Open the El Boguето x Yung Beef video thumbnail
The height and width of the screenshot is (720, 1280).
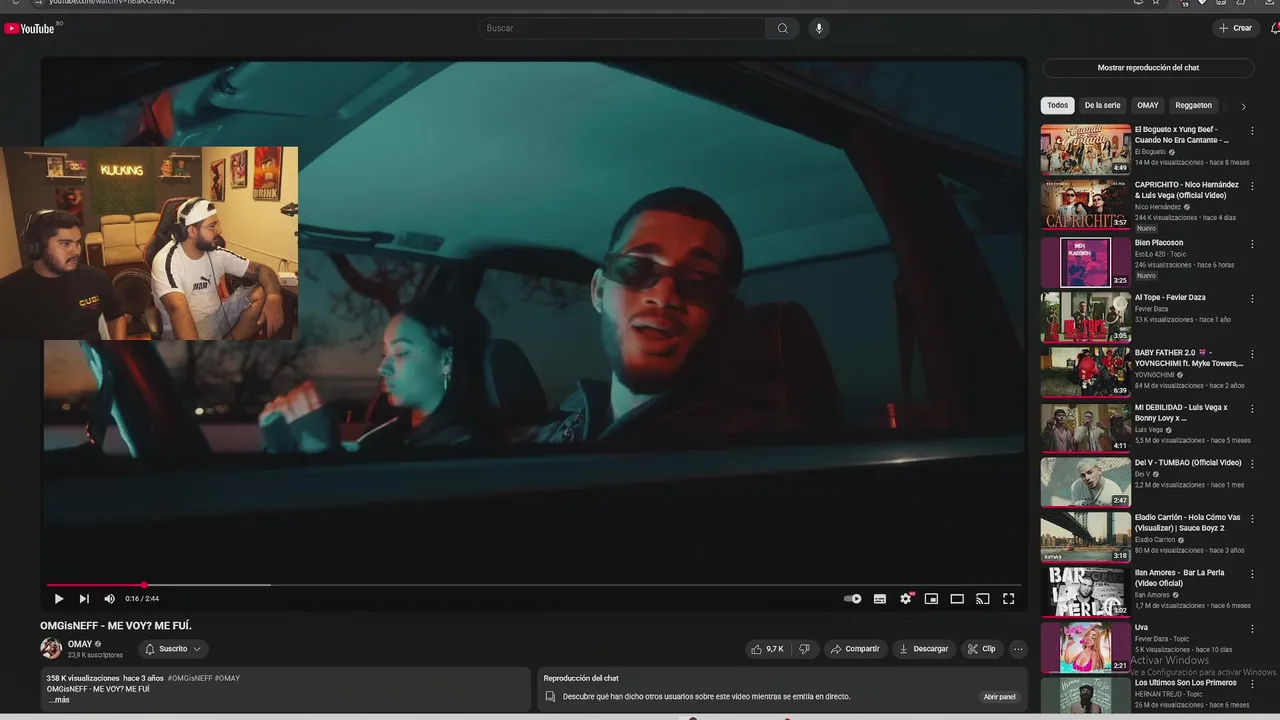(x=1086, y=150)
